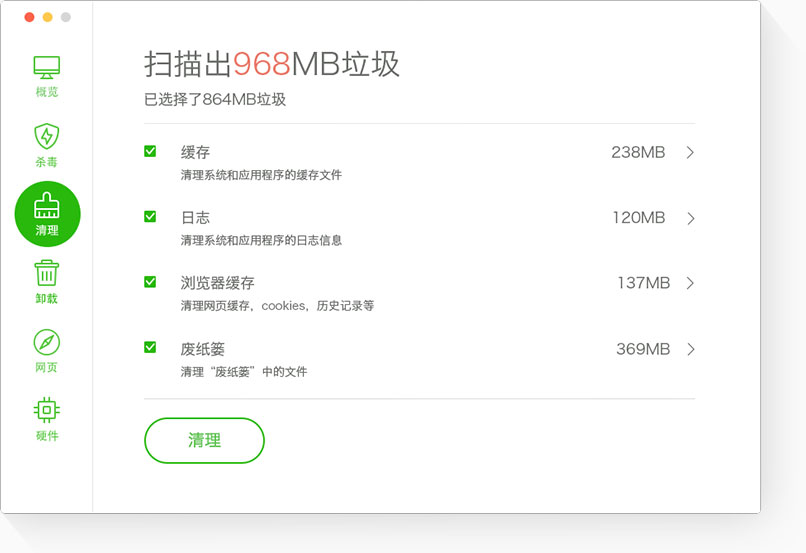Uncheck the 日志 logs checkbox
This screenshot has height=553, width=806.
tap(150, 216)
